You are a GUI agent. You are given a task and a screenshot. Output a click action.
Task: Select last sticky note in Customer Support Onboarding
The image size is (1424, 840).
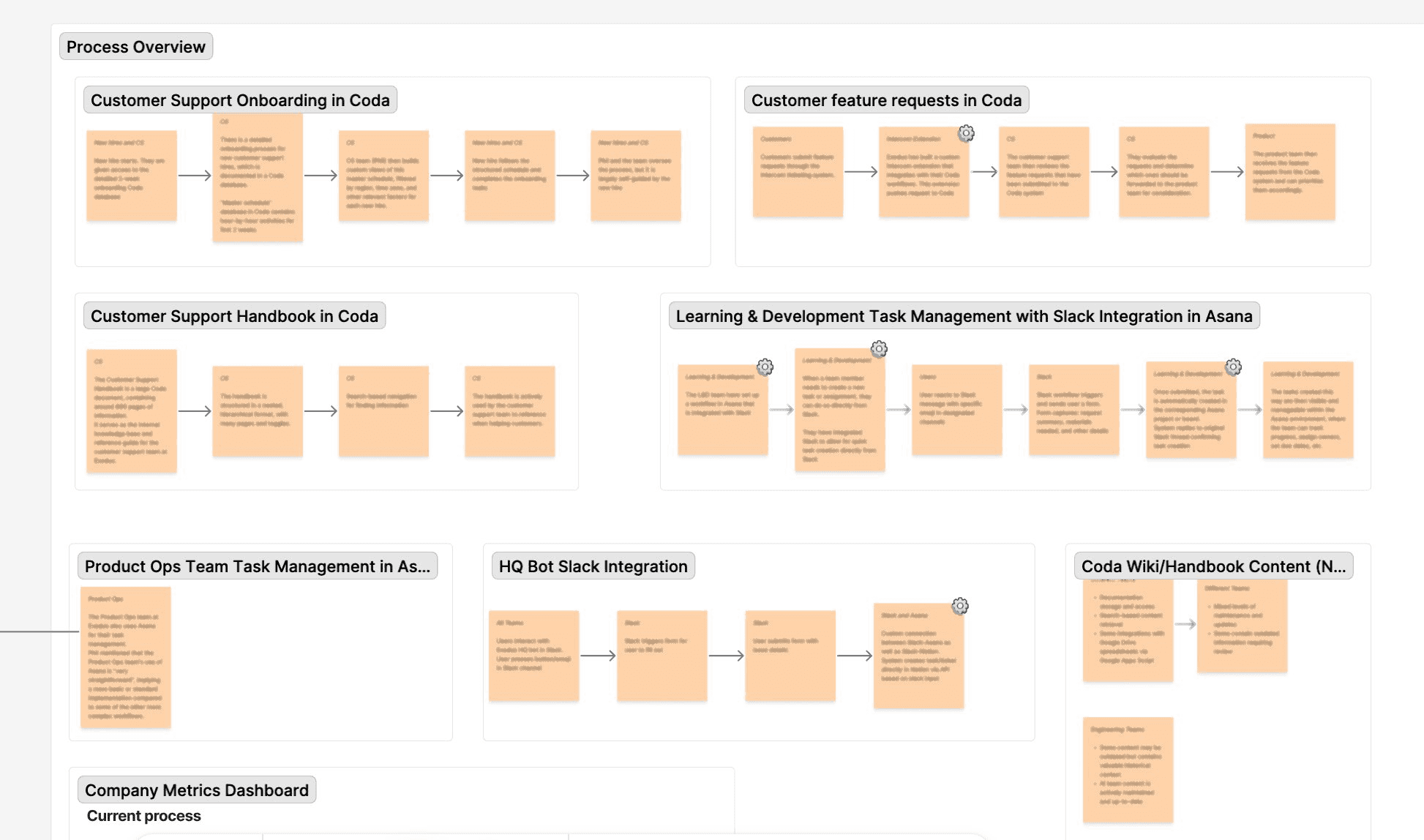click(x=636, y=176)
